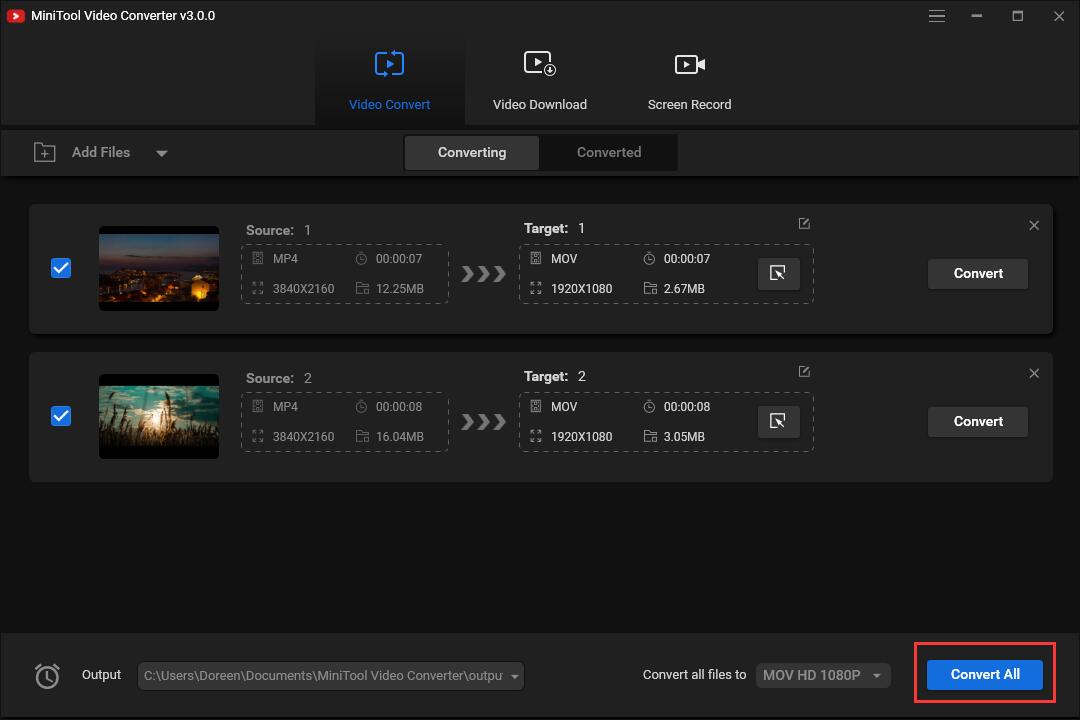The width and height of the screenshot is (1080, 720).
Task: Select the Converting tab
Action: 472,152
